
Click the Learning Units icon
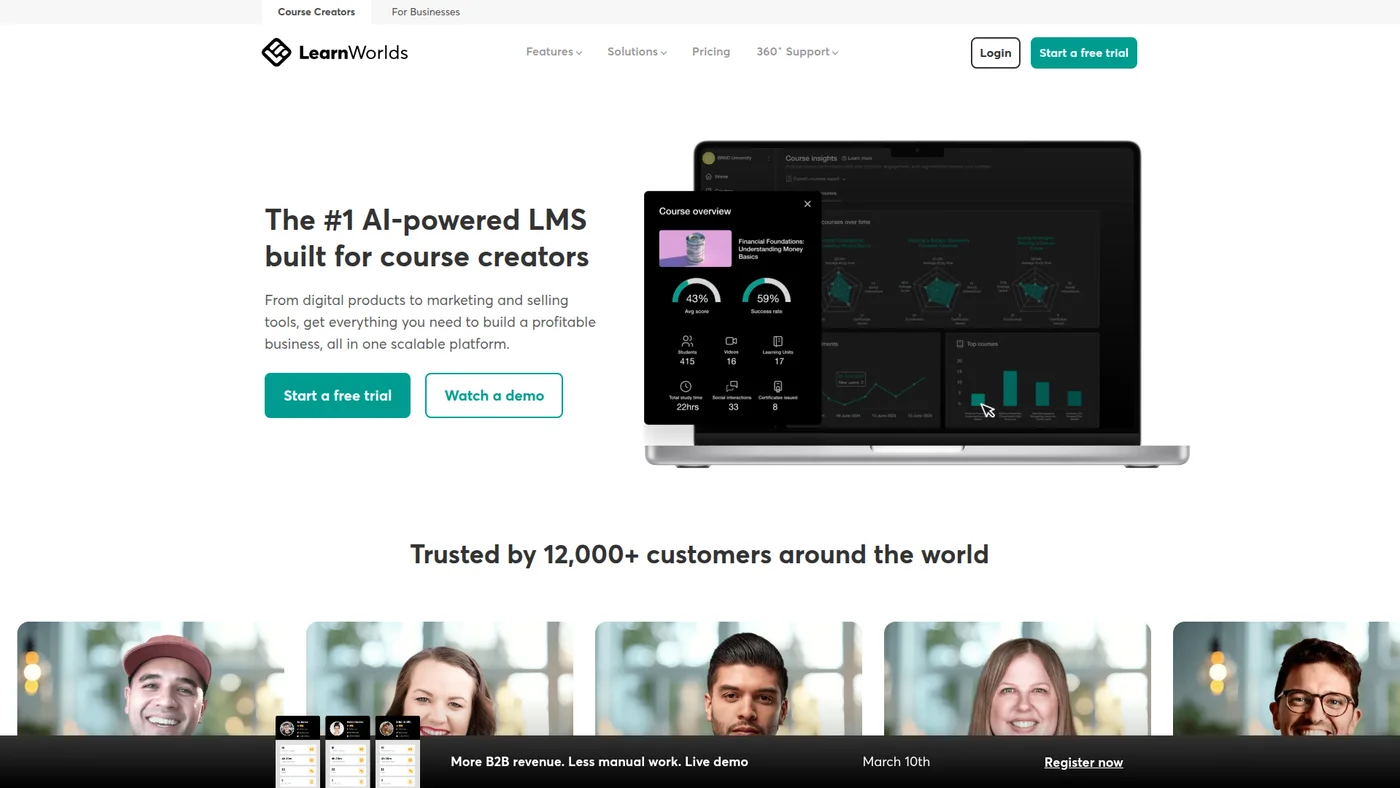click(x=778, y=341)
